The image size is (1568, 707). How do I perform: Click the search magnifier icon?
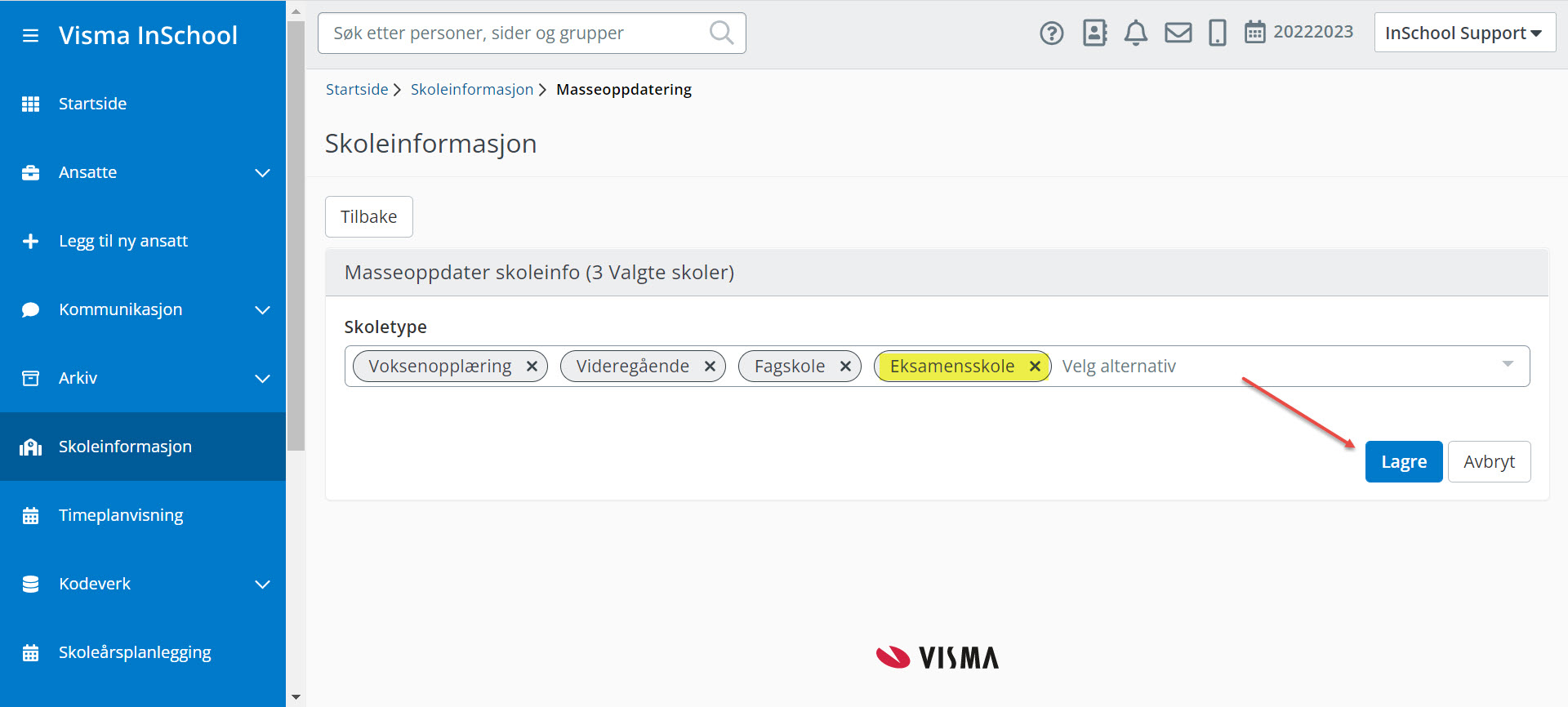[x=721, y=33]
